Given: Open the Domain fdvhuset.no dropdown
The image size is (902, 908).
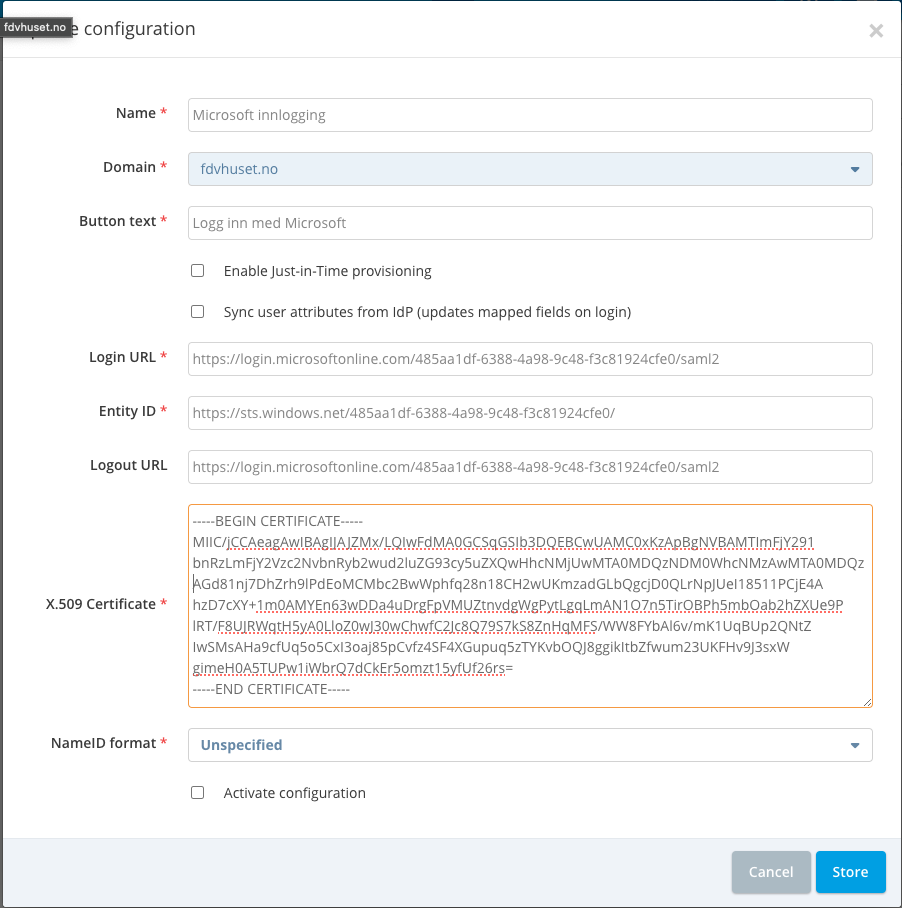Looking at the screenshot, I should [530, 169].
